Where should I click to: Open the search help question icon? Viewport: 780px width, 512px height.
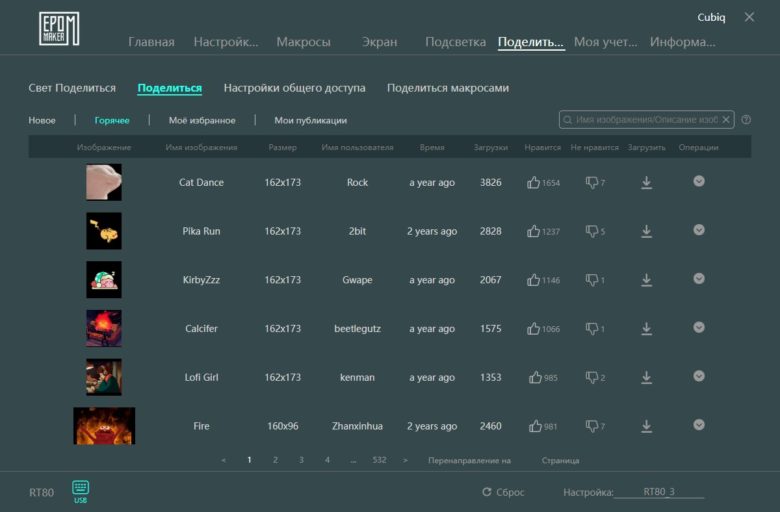tap(746, 120)
